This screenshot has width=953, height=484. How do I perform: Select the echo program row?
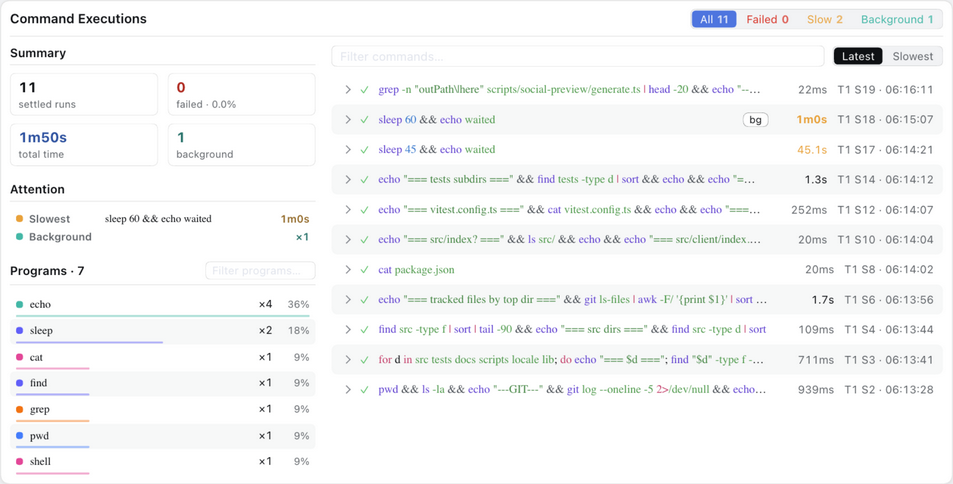(x=163, y=305)
